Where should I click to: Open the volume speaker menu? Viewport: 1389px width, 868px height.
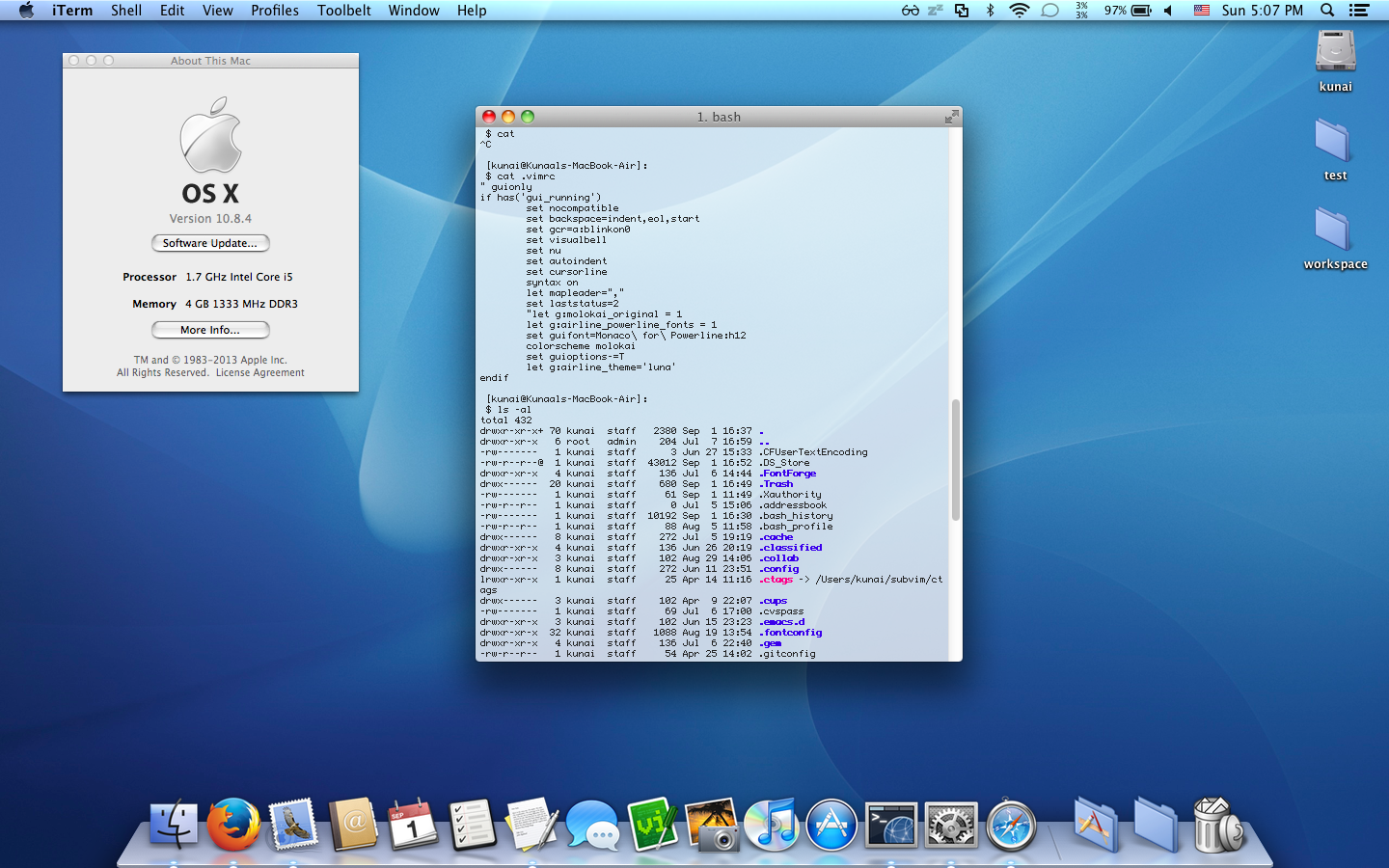pyautogui.click(x=1168, y=11)
